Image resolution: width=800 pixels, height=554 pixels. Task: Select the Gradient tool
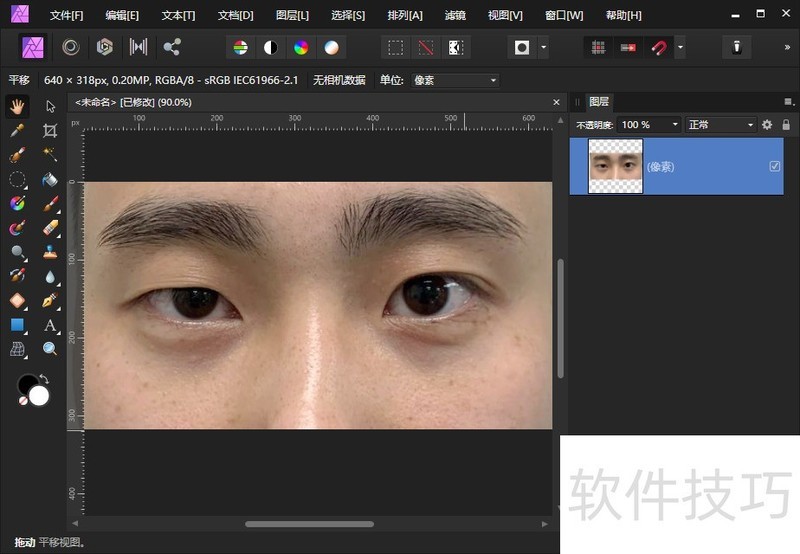17,204
